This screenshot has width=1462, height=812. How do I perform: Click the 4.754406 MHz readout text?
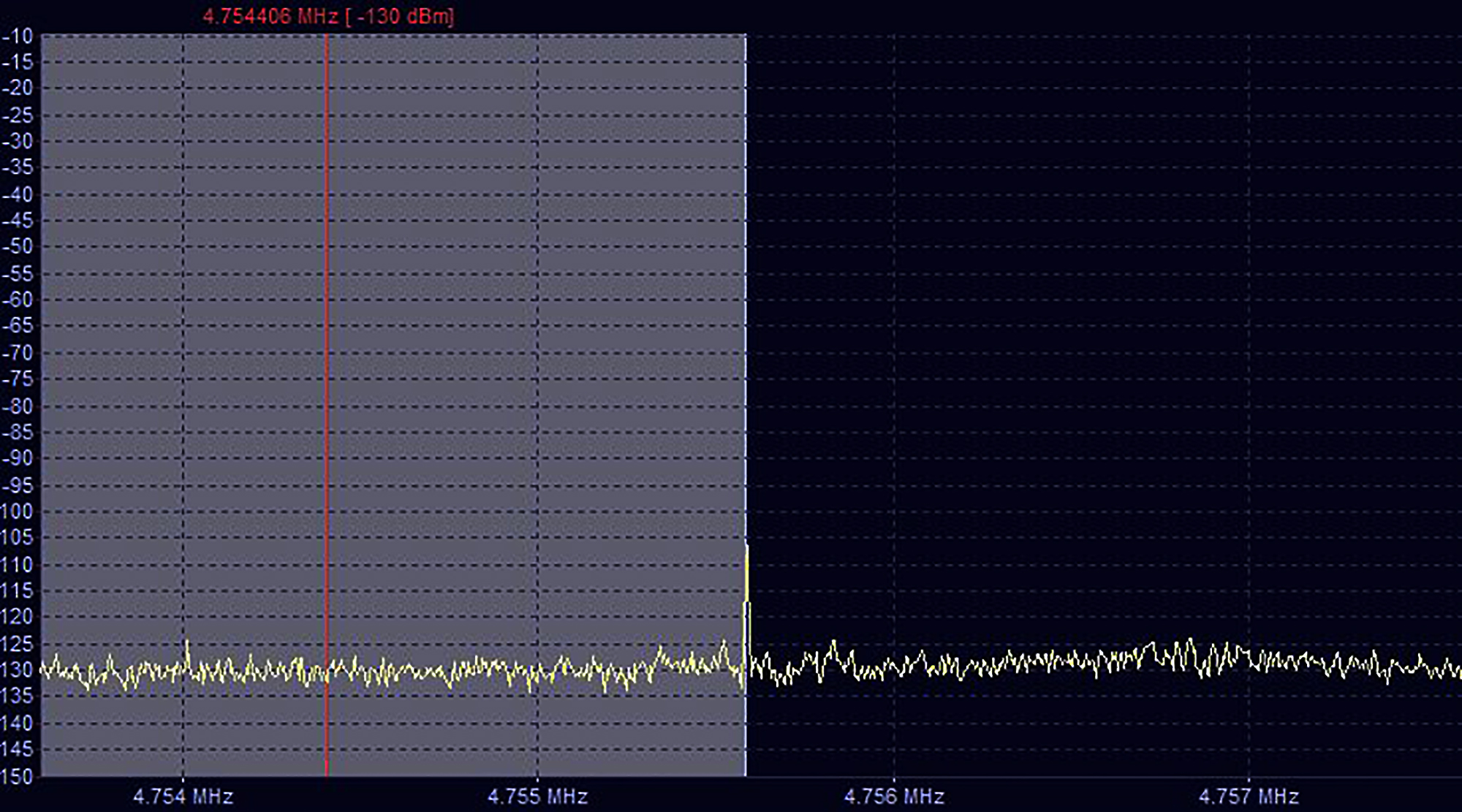click(x=270, y=16)
